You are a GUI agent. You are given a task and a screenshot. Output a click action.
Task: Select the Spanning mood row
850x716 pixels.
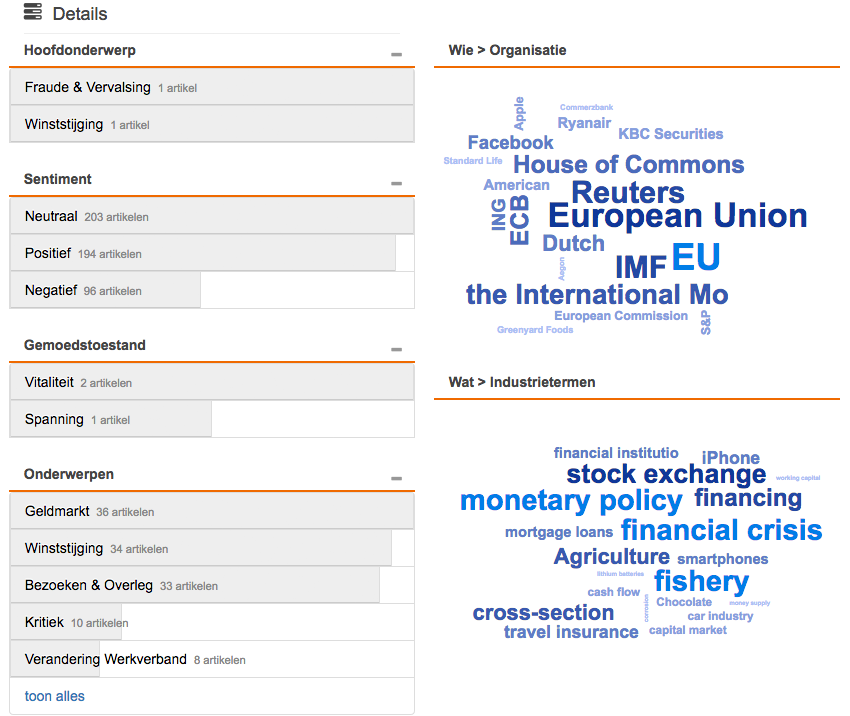(212, 419)
